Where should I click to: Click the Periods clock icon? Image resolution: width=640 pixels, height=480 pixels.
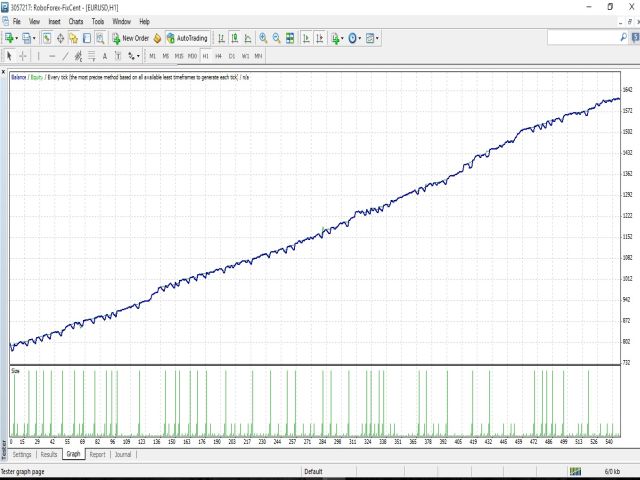click(x=353, y=38)
